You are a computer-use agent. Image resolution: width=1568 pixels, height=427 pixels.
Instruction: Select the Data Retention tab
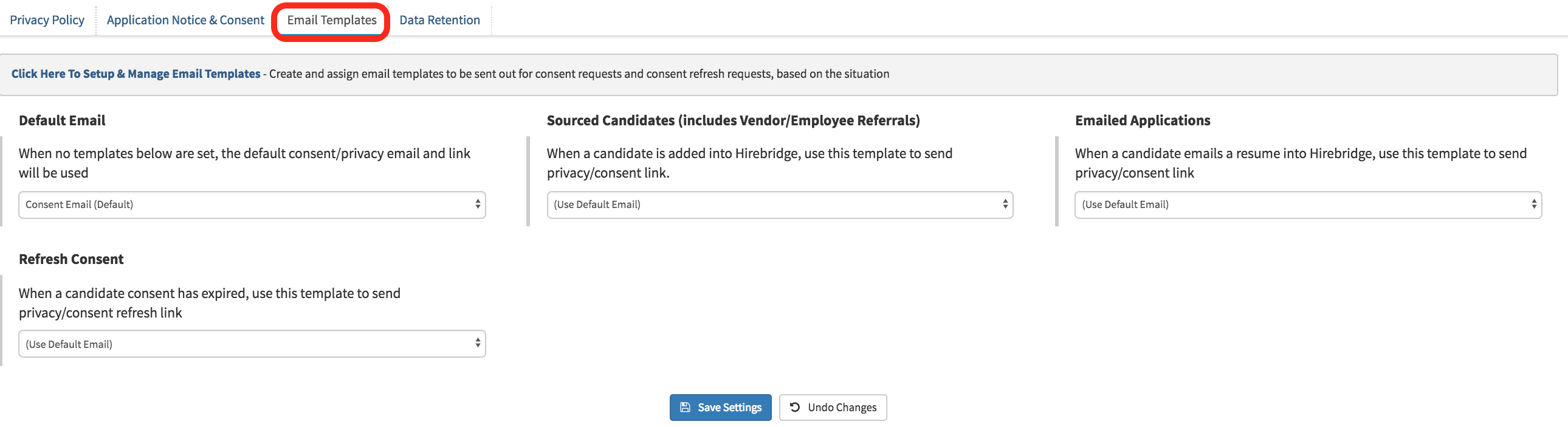[x=439, y=19]
